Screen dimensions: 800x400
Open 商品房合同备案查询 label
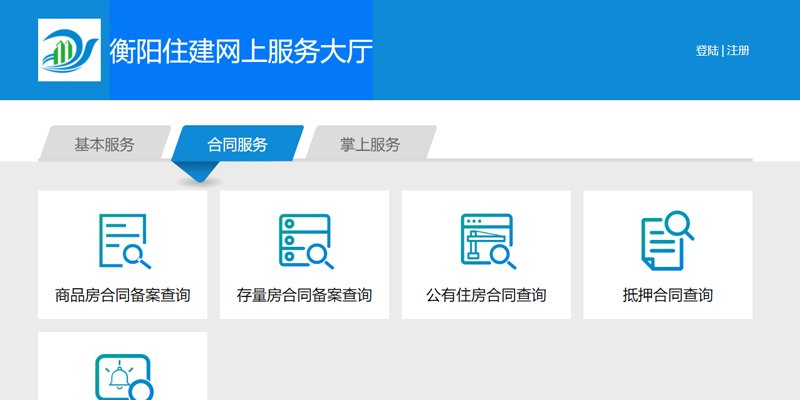(122, 295)
